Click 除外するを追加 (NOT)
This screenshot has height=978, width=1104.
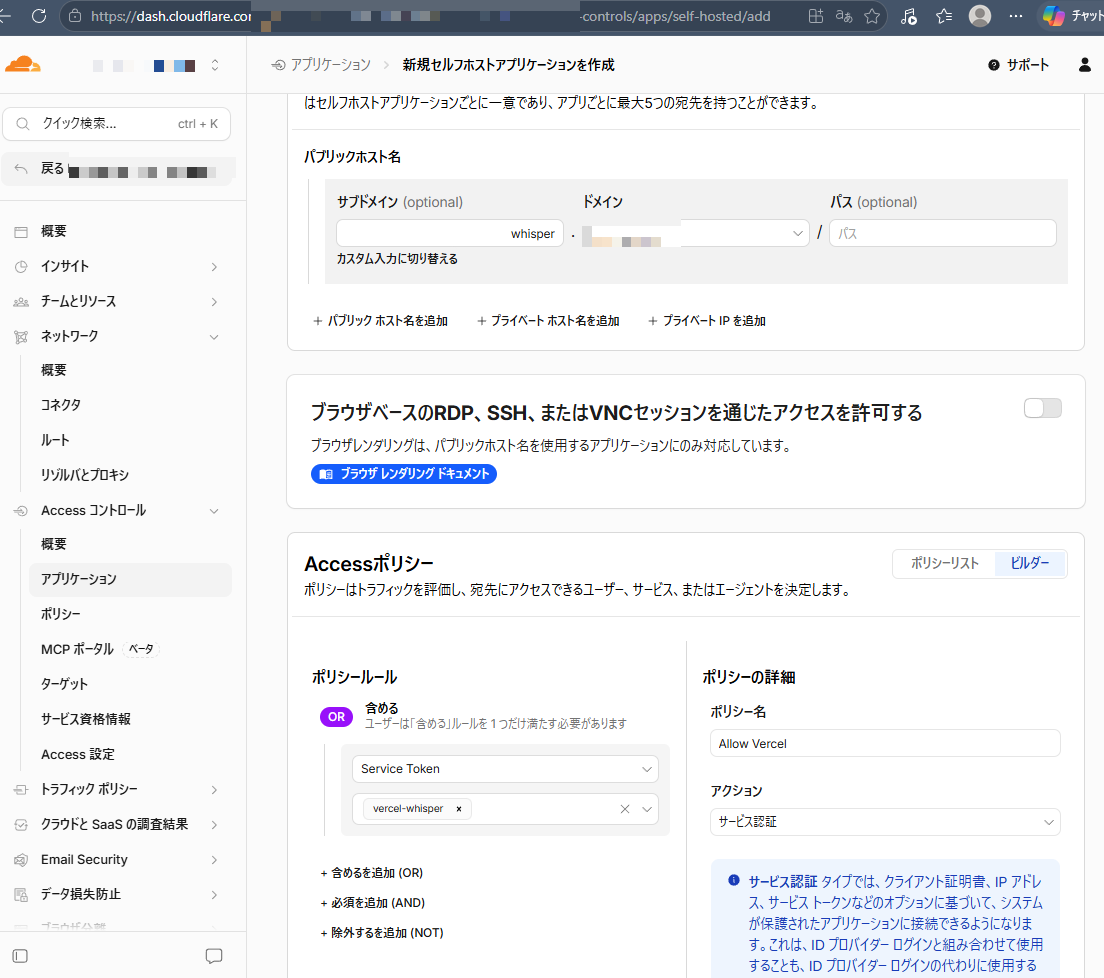(x=382, y=933)
